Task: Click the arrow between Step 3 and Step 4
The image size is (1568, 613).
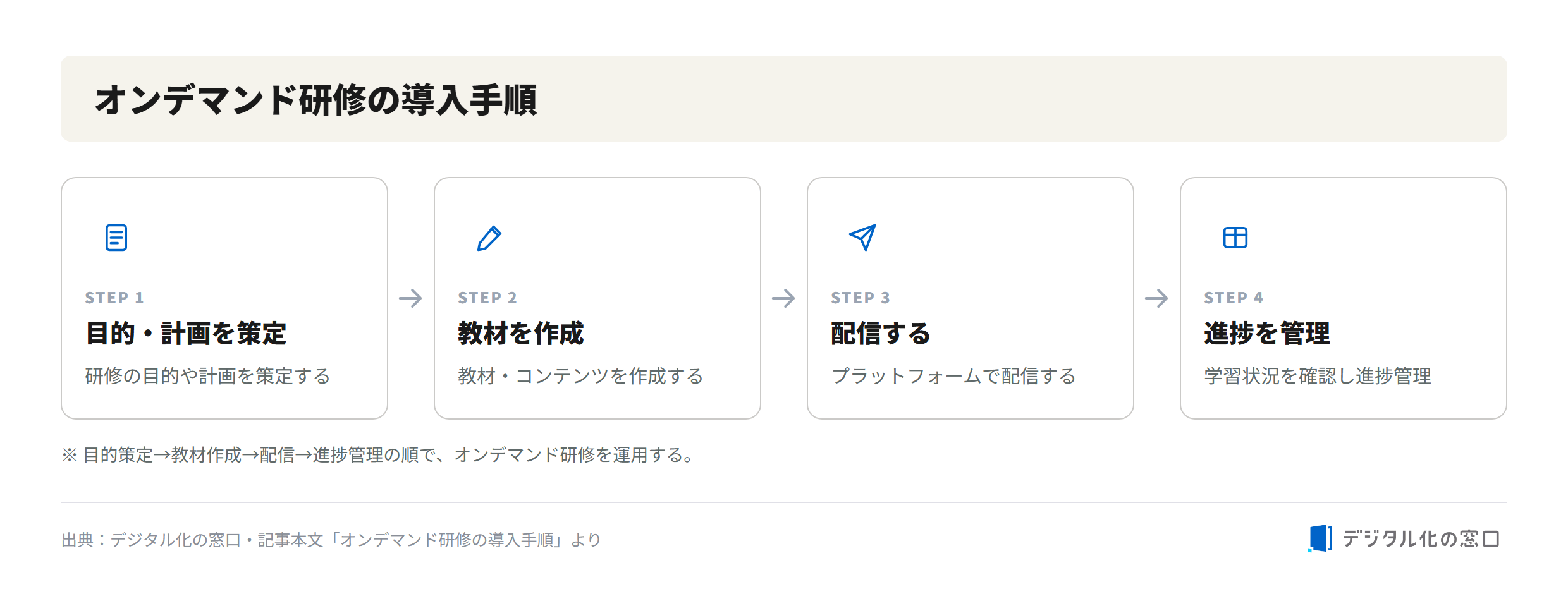Action: pos(1157,298)
